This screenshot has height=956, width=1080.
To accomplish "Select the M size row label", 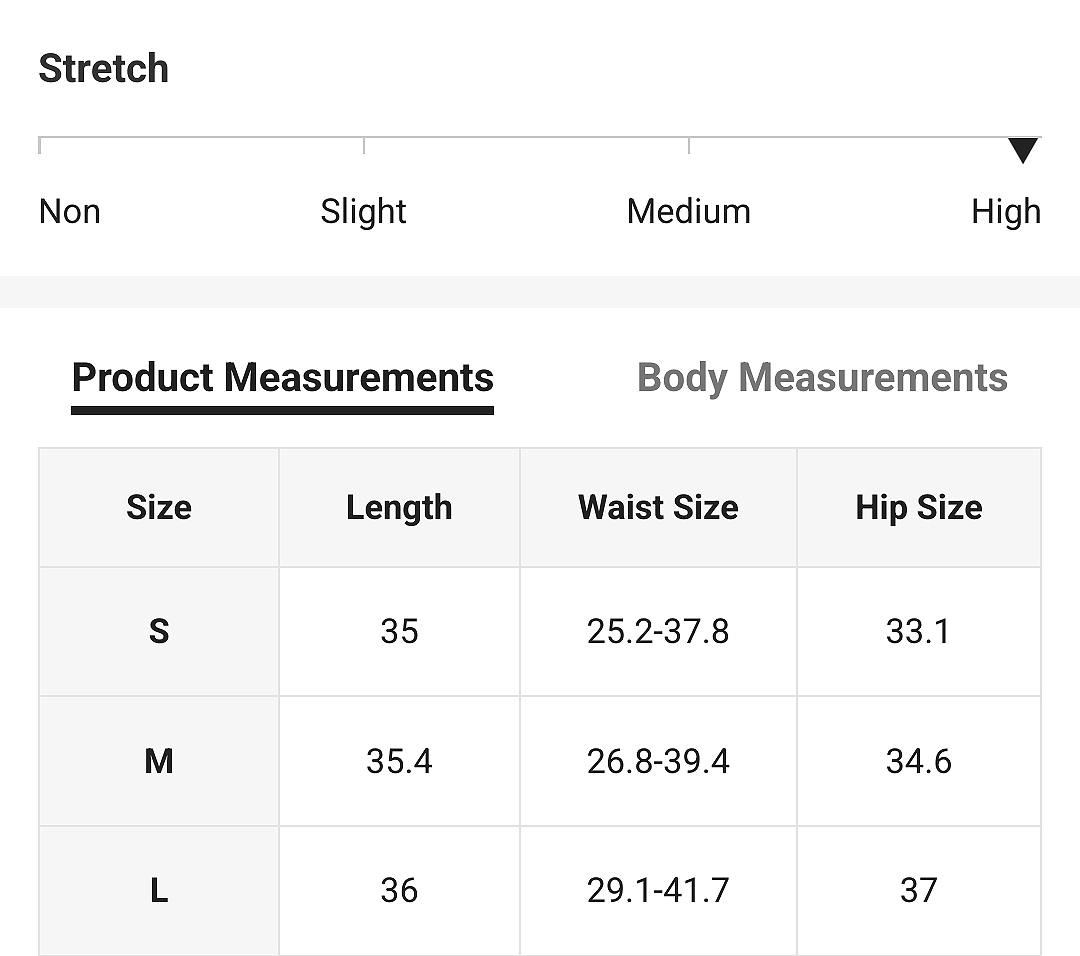I will pos(159,761).
